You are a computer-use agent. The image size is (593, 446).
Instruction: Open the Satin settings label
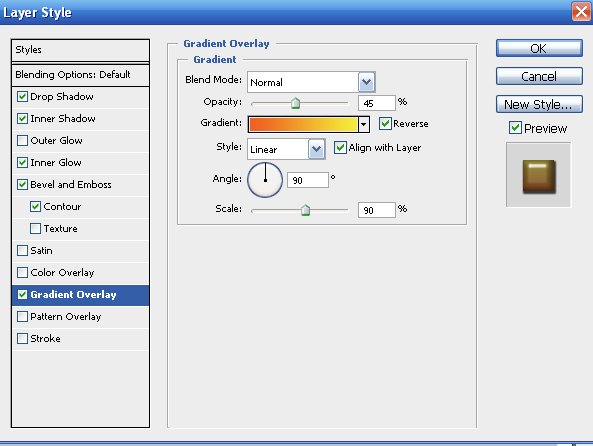(x=41, y=250)
